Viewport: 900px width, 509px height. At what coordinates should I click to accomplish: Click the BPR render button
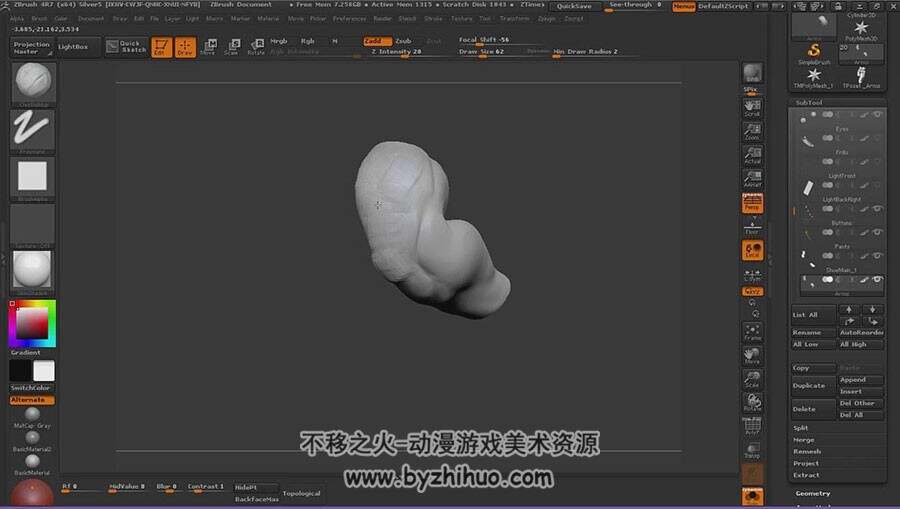click(752, 74)
